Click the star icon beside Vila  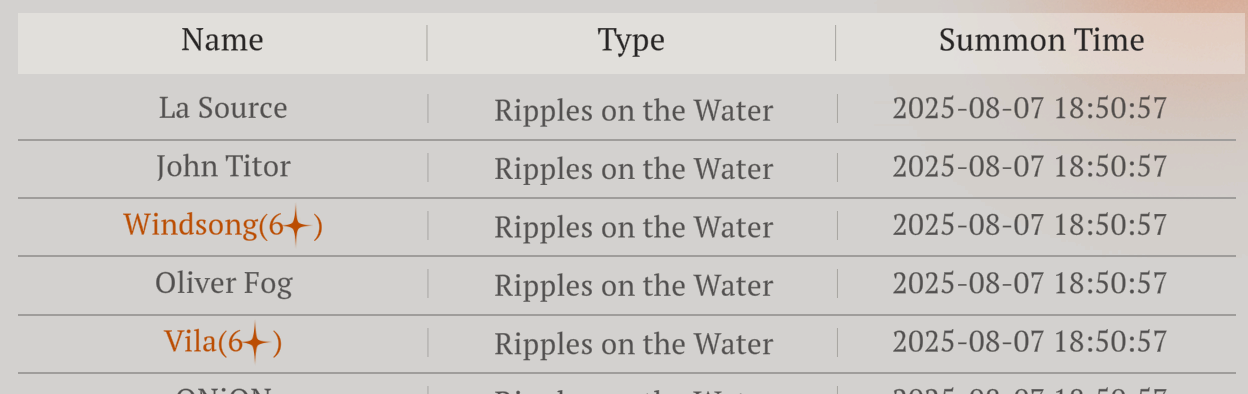257,344
